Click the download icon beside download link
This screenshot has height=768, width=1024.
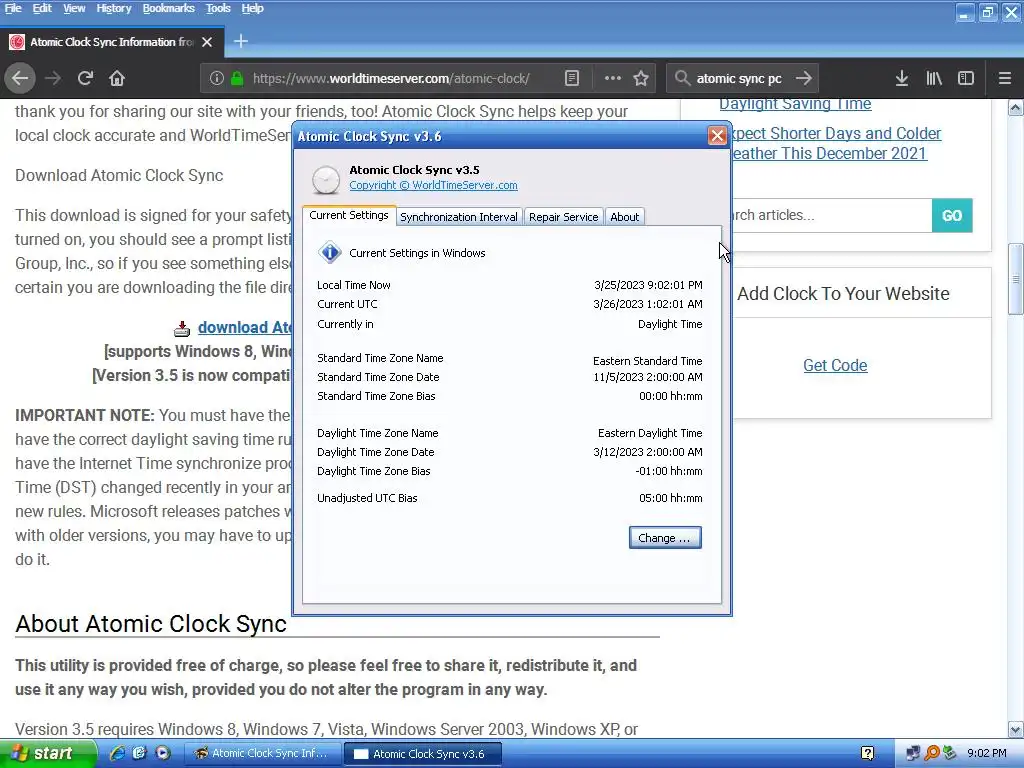[x=182, y=328]
